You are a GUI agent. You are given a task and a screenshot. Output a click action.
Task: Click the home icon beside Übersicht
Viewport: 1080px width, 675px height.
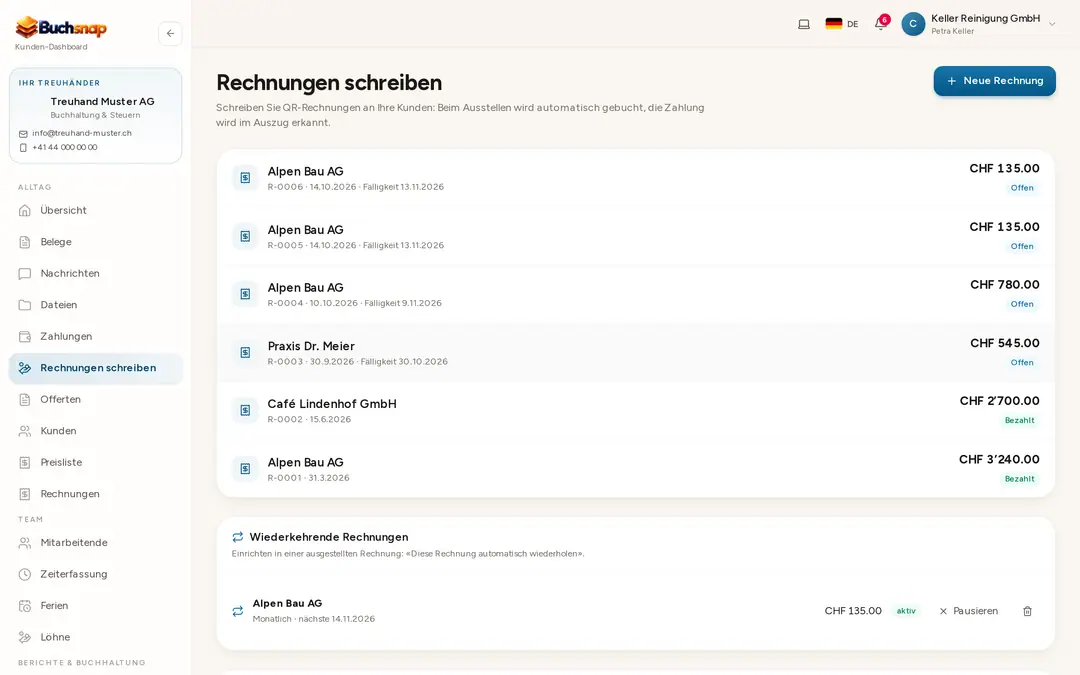tap(25, 210)
